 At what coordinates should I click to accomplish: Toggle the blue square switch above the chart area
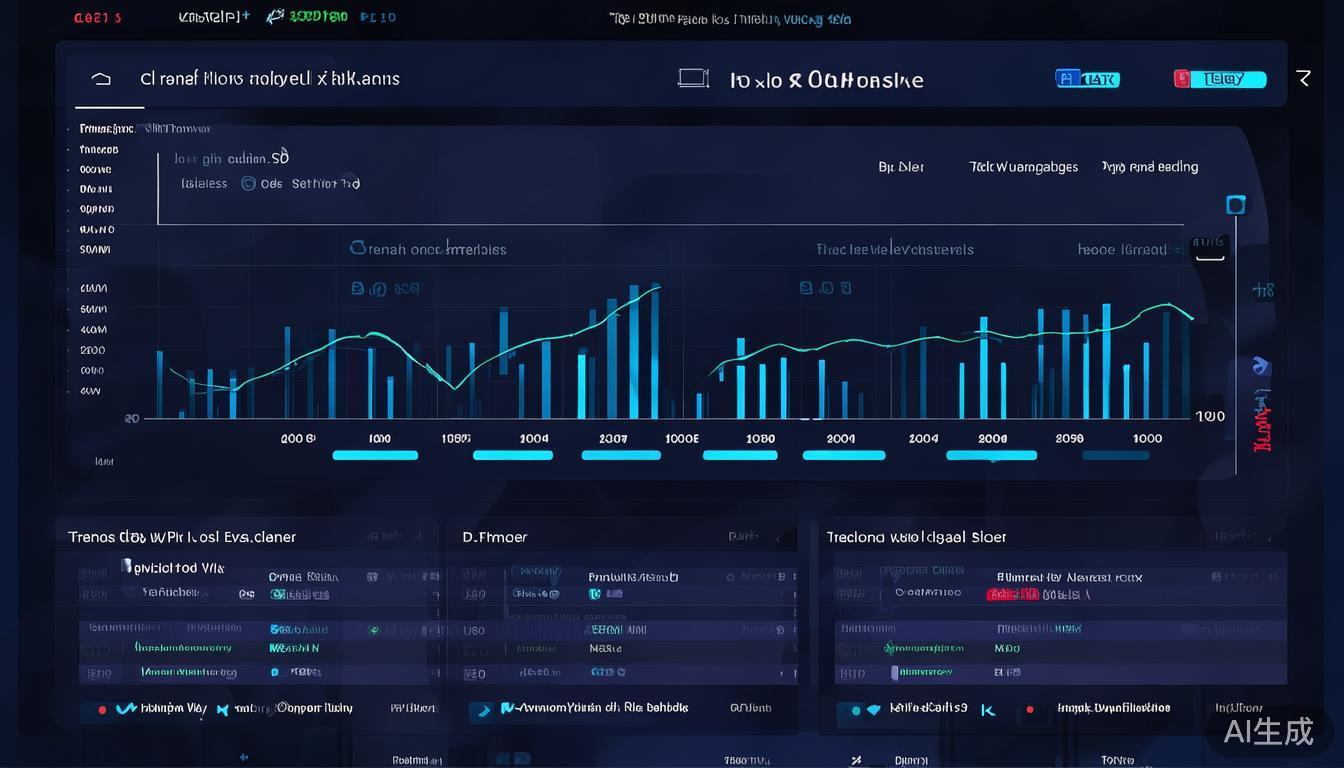pyautogui.click(x=1236, y=204)
